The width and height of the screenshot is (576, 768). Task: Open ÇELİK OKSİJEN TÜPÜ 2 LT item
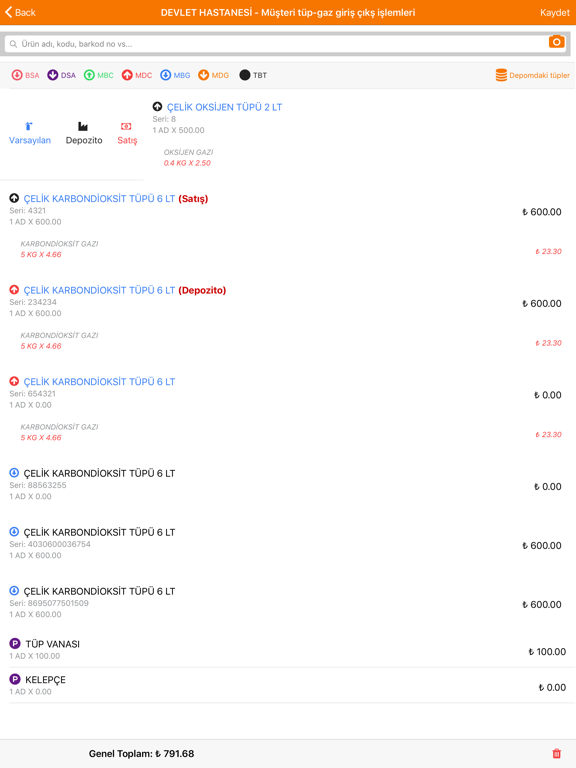pyautogui.click(x=224, y=107)
